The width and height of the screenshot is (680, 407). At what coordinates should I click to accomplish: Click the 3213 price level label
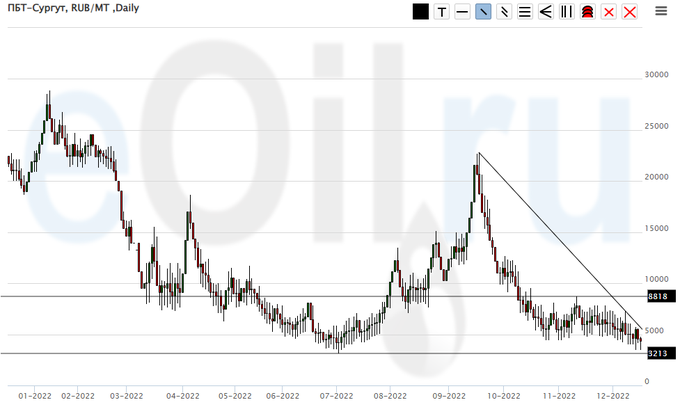[658, 353]
